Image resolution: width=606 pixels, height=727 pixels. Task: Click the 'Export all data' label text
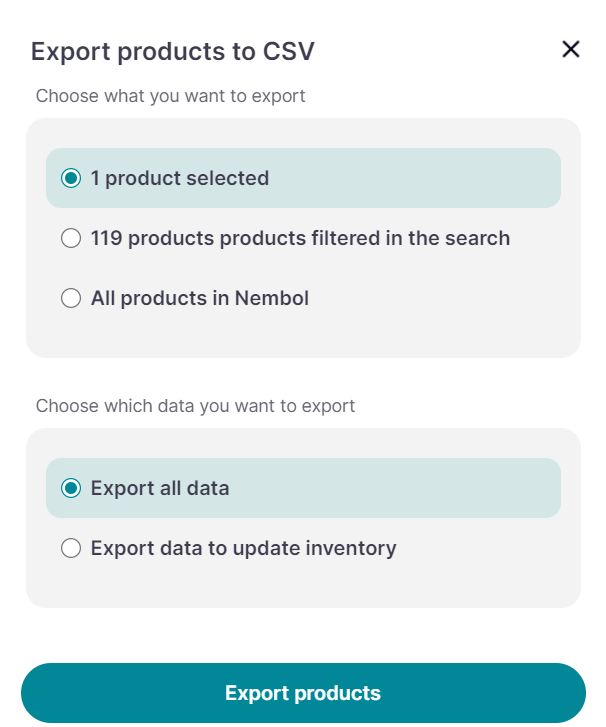point(160,489)
